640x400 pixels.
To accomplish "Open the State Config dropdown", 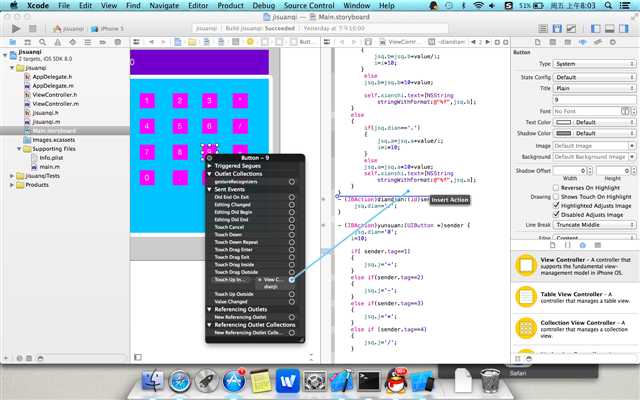I will [594, 77].
